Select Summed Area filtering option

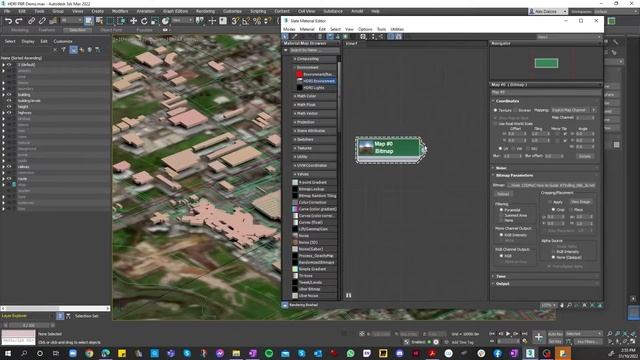pyautogui.click(x=502, y=215)
